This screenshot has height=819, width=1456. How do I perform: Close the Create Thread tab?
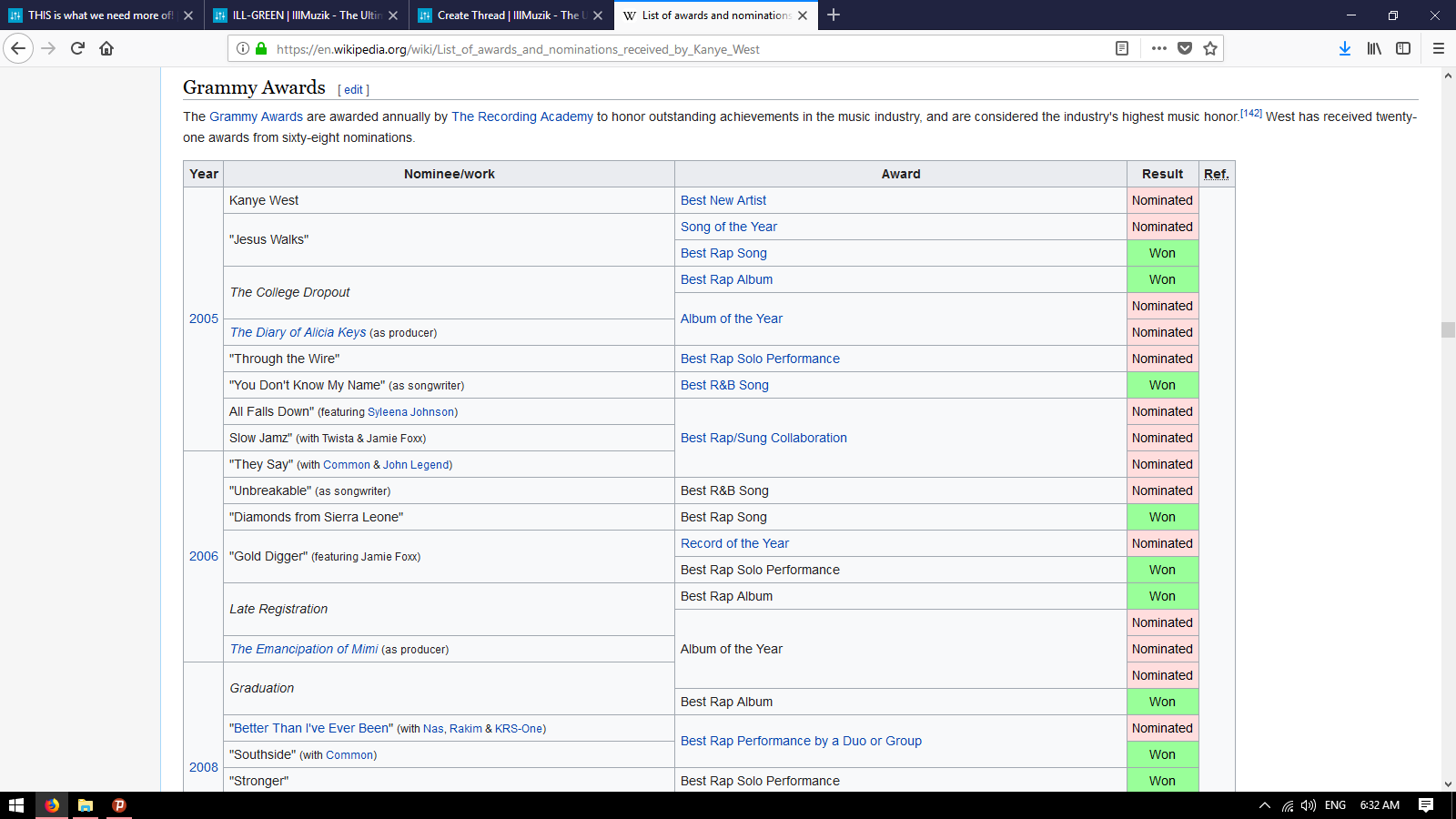click(598, 15)
